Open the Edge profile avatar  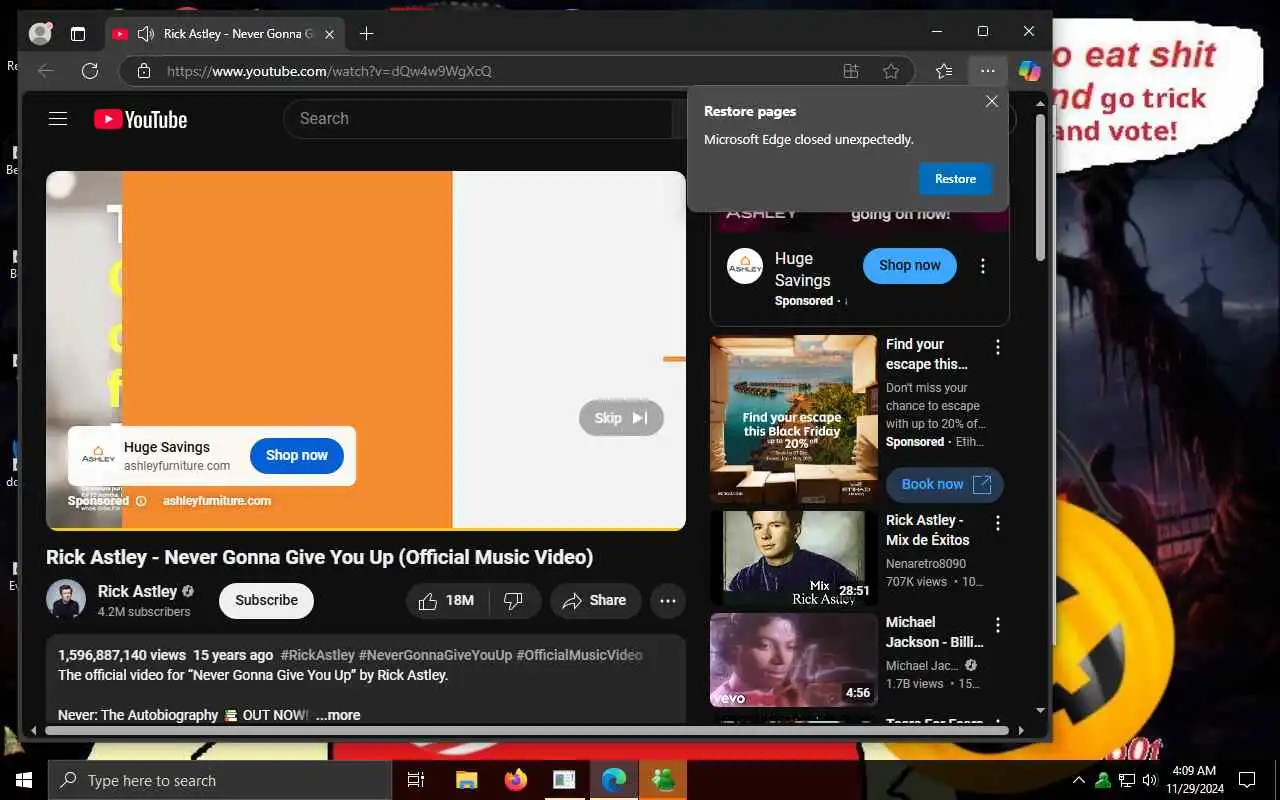tap(41, 33)
